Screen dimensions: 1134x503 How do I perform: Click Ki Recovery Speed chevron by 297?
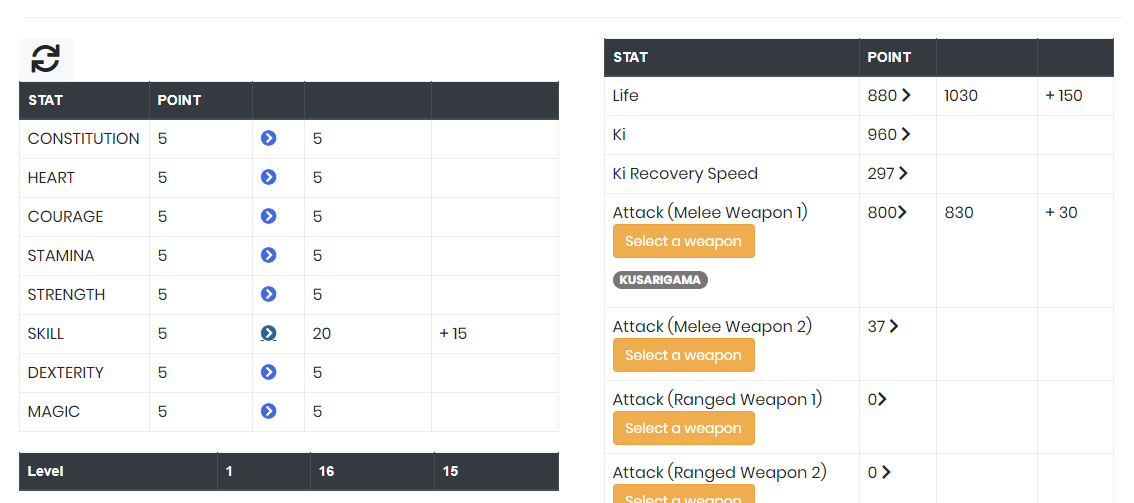(903, 173)
